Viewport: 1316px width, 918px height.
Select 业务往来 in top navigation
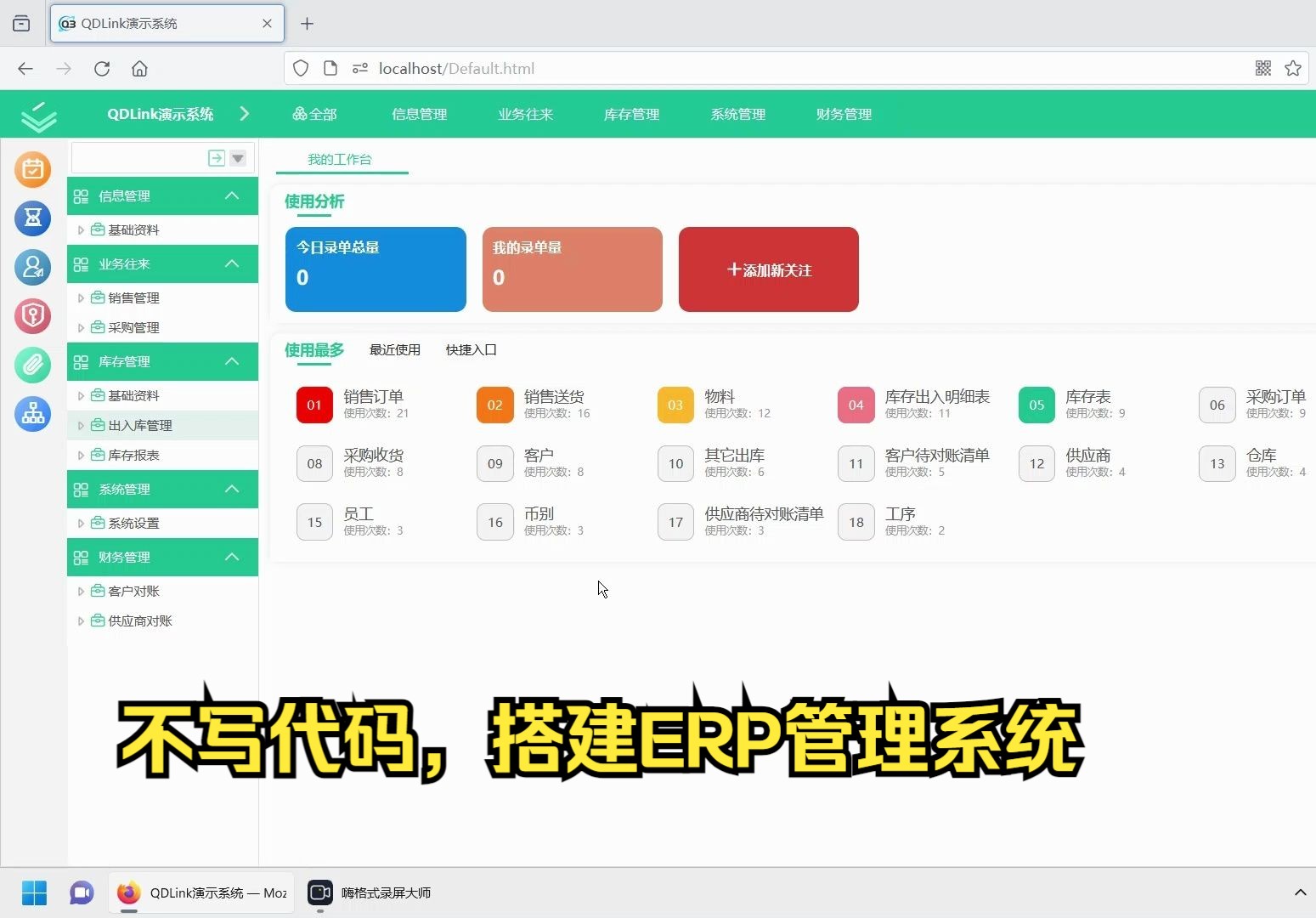525,114
